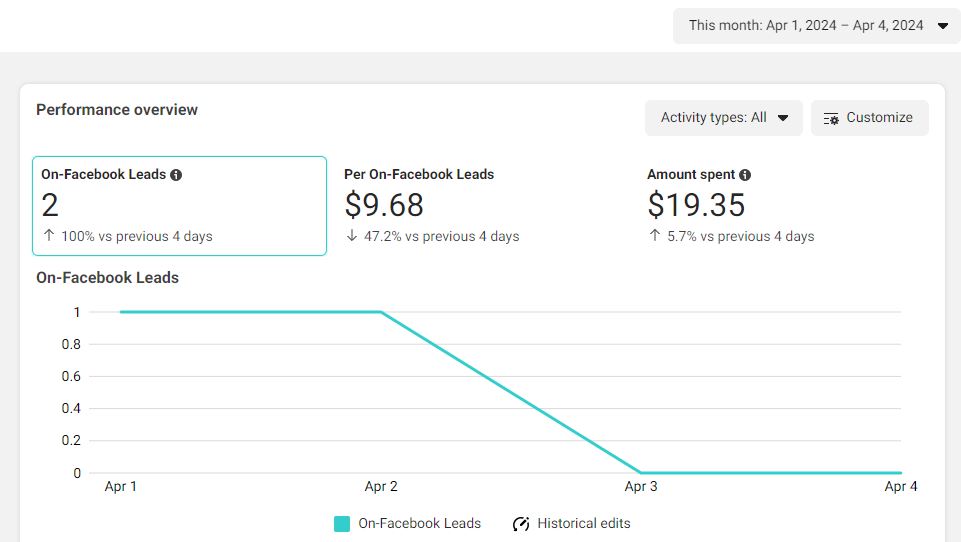The height and width of the screenshot is (542, 961).
Task: Click down arrow in Per On-Facebook Leads change
Action: coord(351,237)
